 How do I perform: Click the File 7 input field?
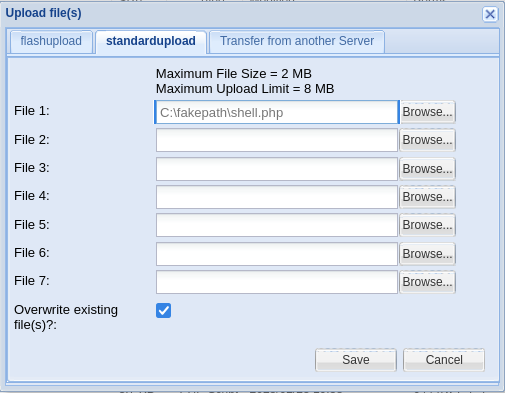click(277, 282)
